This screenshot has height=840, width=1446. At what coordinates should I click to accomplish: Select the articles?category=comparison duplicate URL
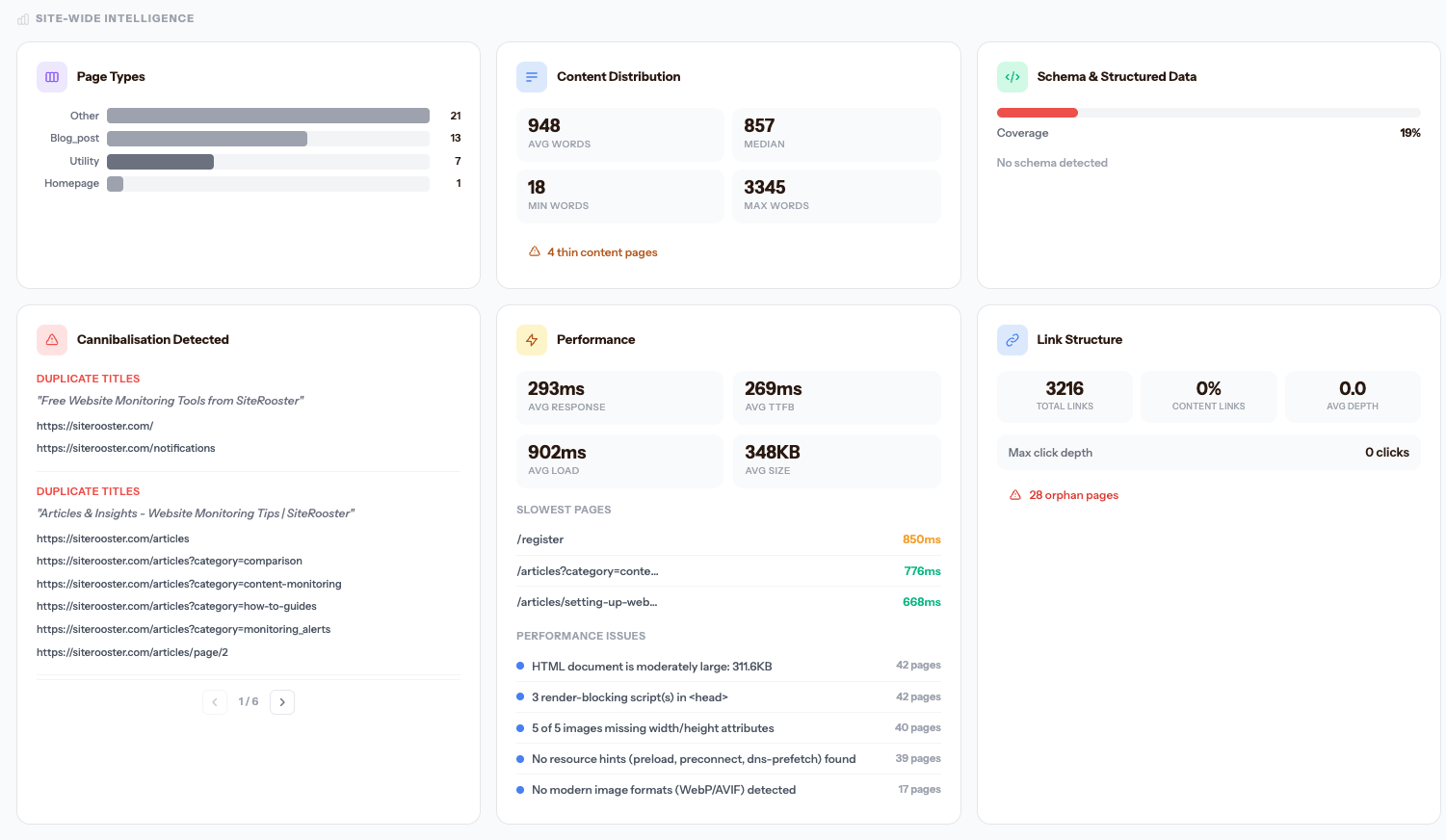[170, 561]
